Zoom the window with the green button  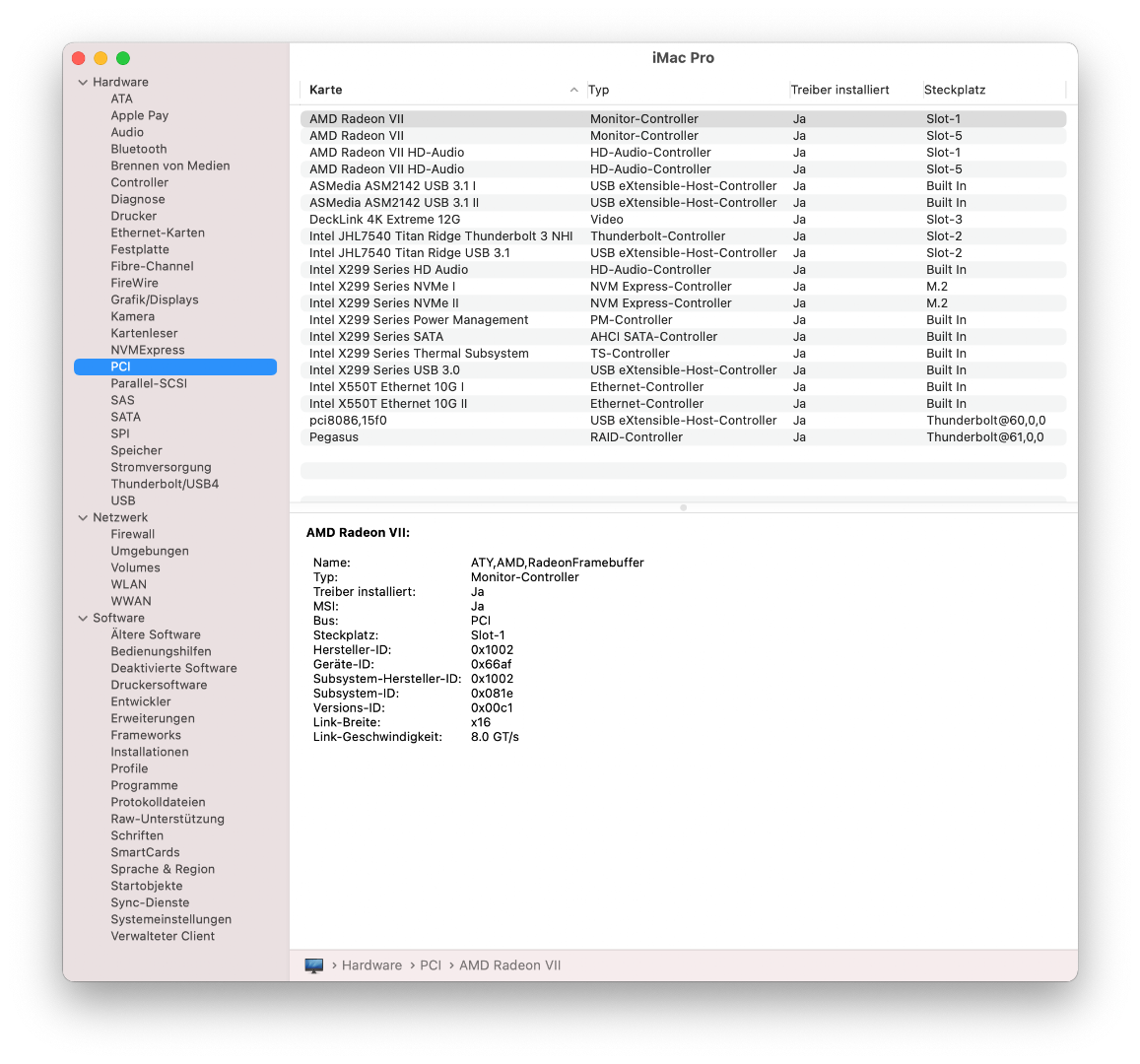click(123, 58)
